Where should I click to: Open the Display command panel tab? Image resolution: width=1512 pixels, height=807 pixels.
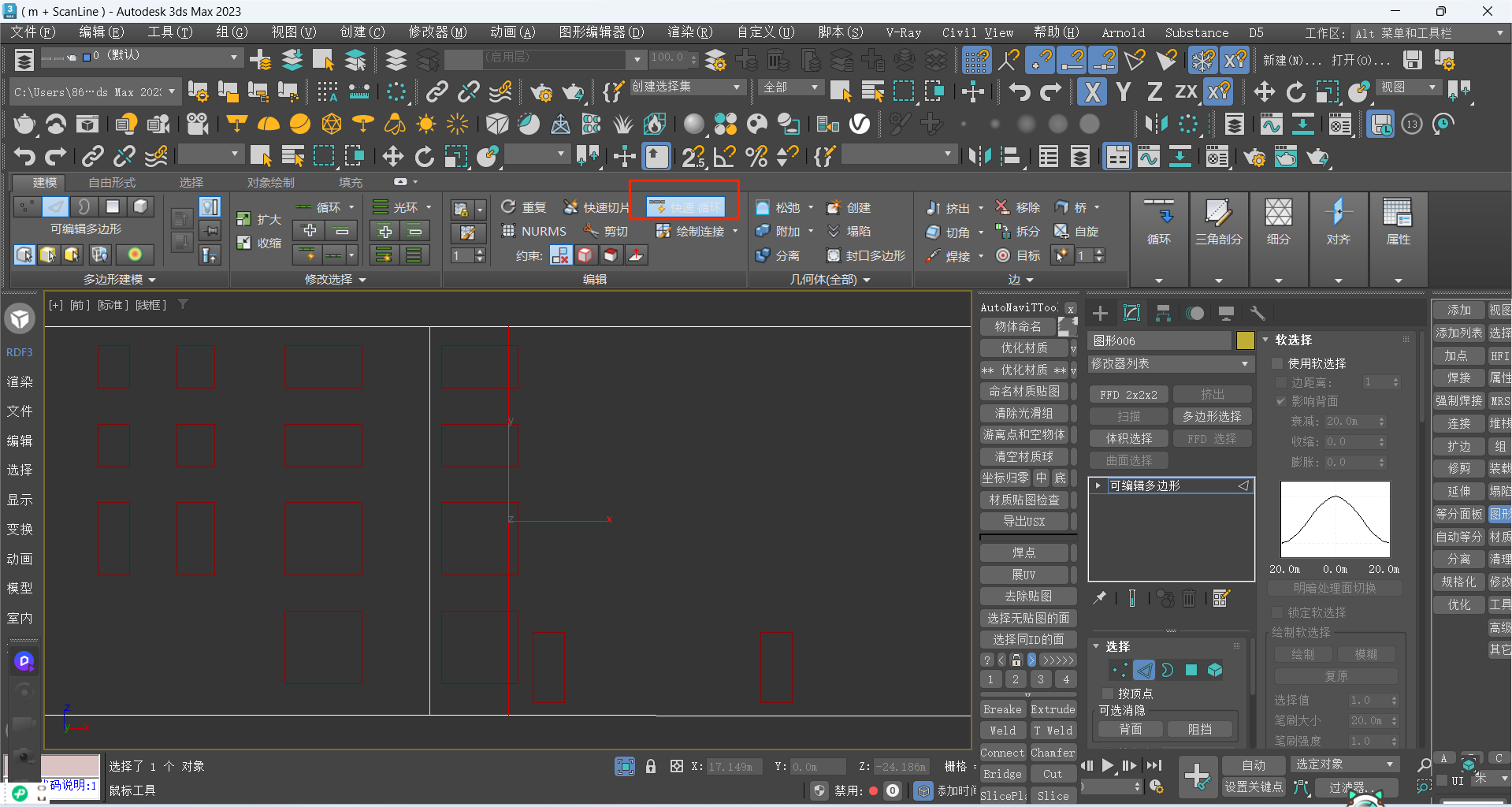click(x=1226, y=313)
